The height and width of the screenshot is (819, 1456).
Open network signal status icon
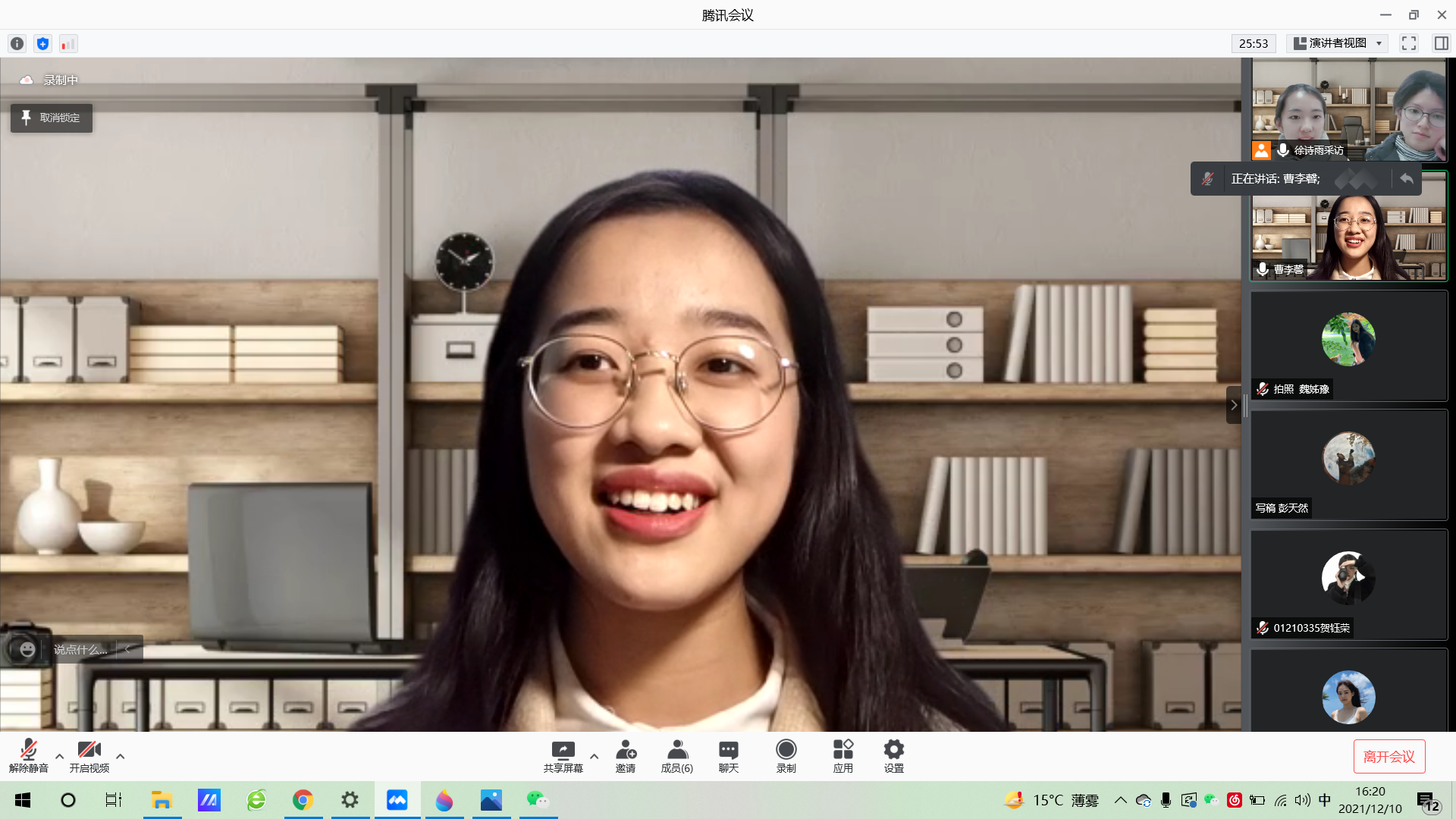[x=68, y=44]
